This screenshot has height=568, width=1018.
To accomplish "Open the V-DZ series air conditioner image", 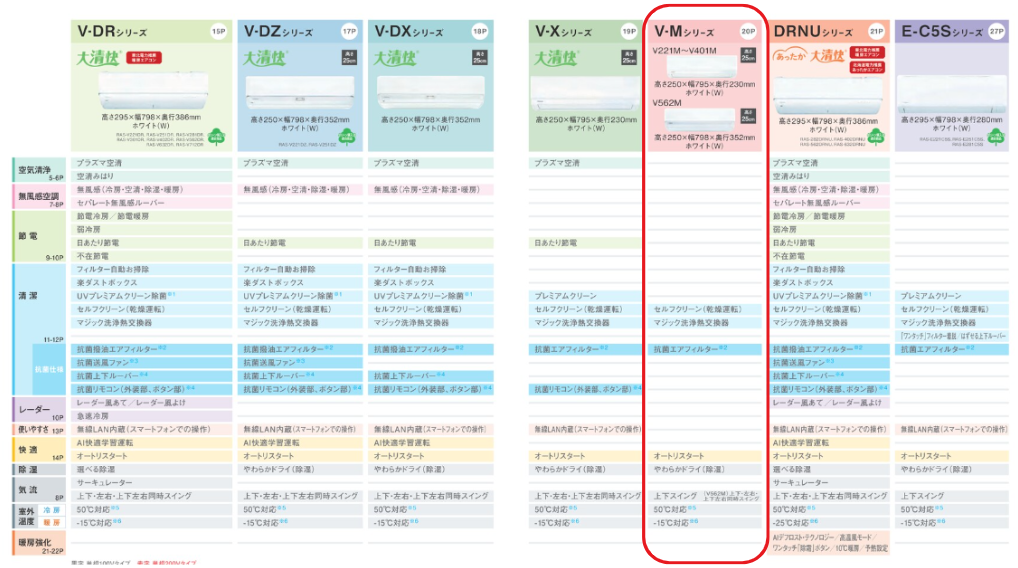I will (x=300, y=93).
